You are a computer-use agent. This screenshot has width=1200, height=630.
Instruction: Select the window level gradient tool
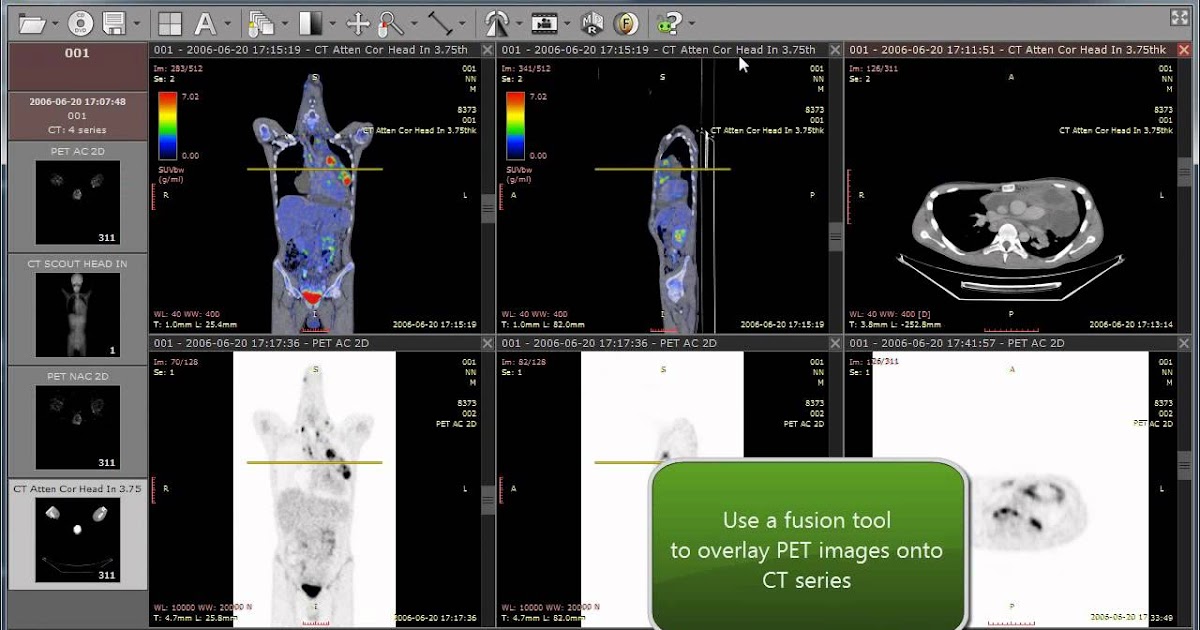310,22
